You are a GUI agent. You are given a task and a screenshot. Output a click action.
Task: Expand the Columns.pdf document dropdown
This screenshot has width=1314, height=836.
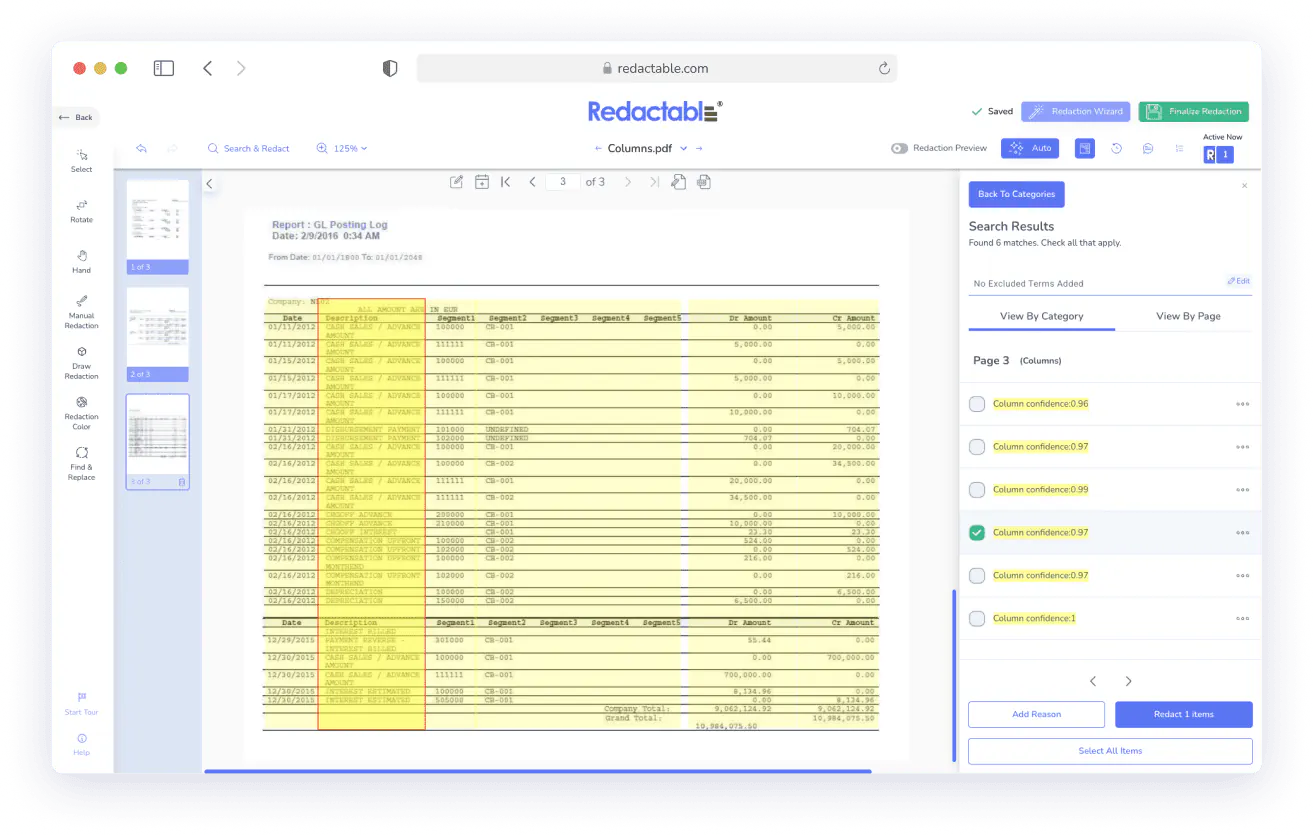(x=684, y=148)
